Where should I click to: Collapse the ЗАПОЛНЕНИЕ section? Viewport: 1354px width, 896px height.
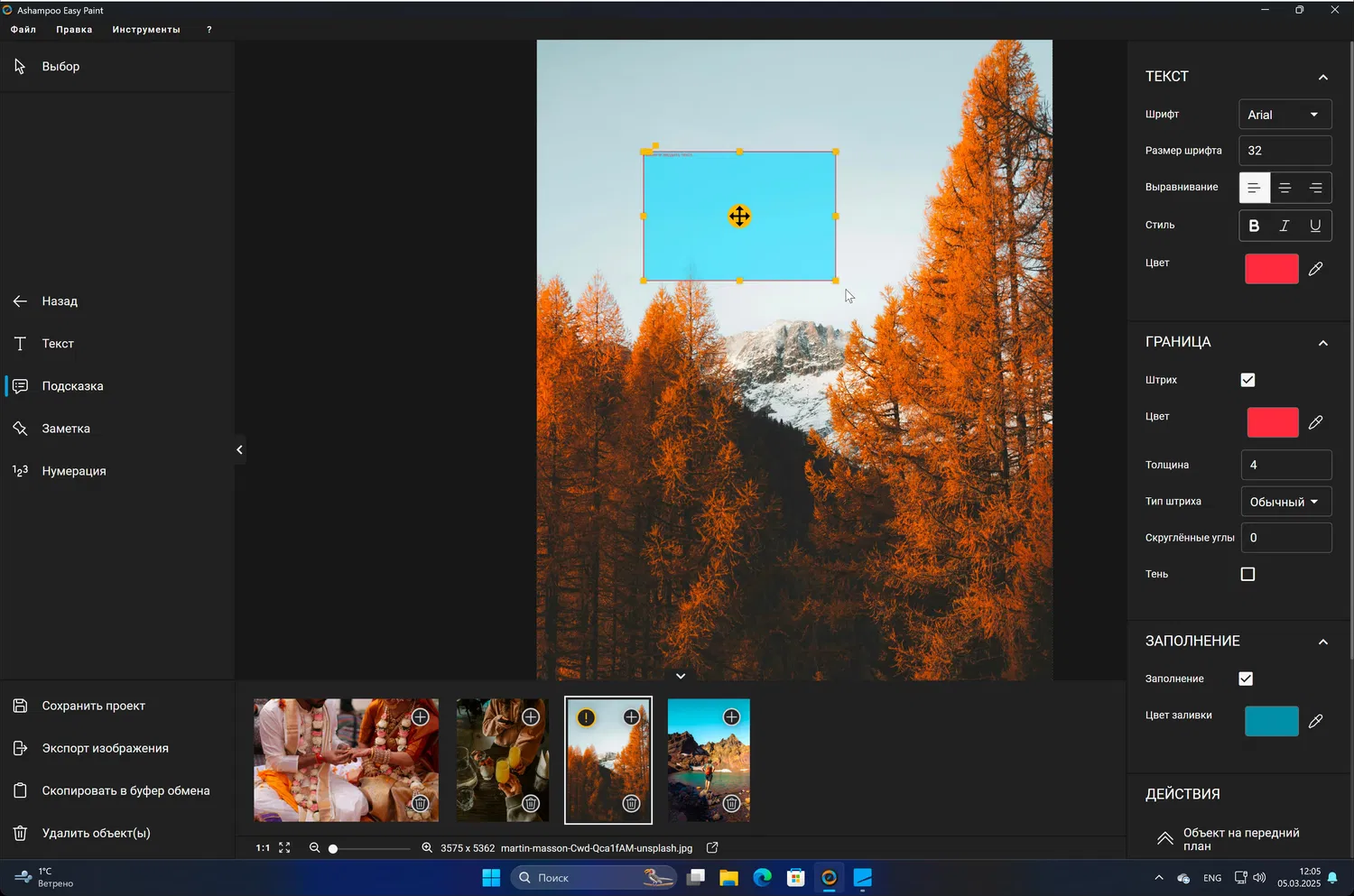[x=1323, y=642]
